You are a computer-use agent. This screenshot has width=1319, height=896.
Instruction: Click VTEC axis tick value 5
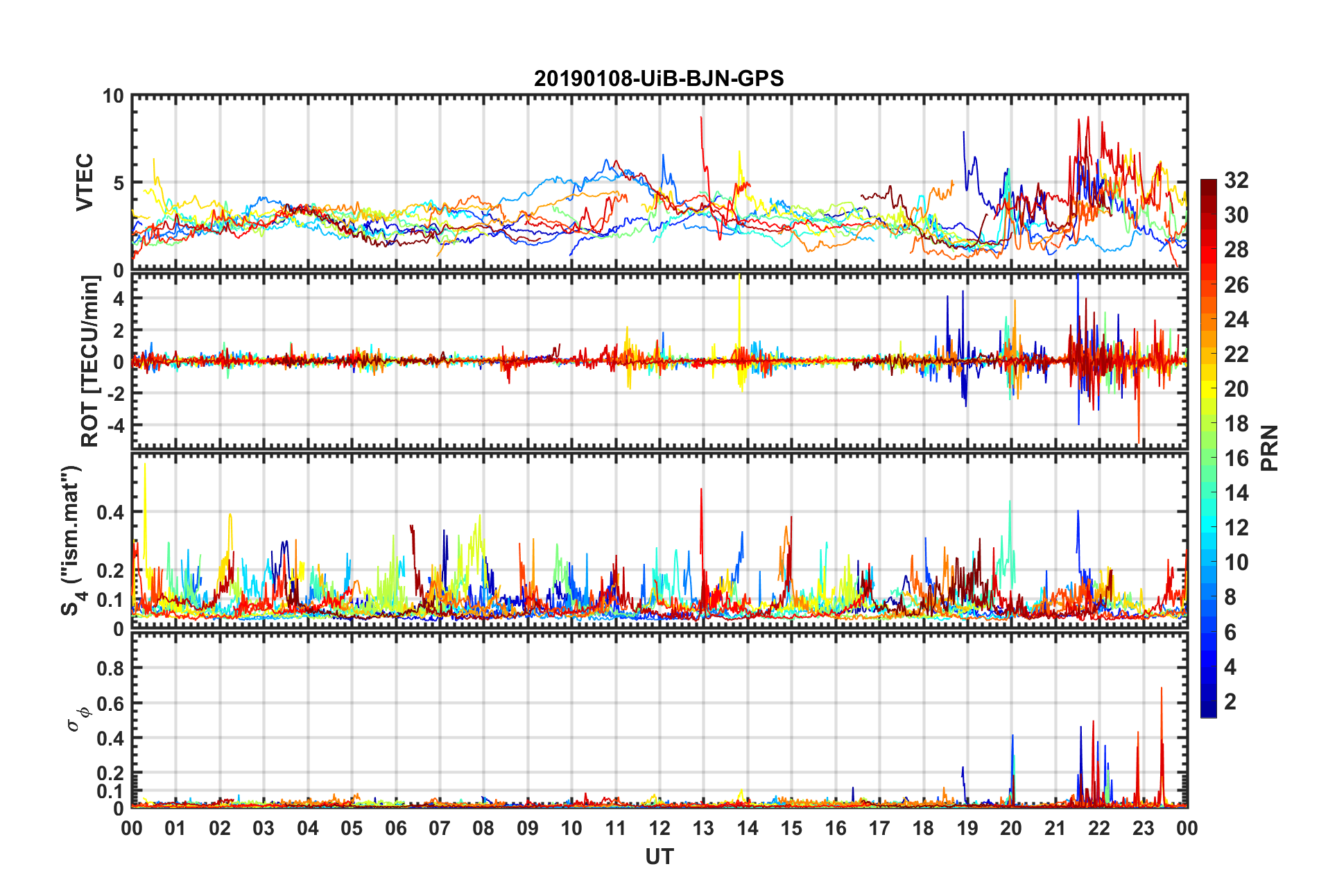click(119, 183)
